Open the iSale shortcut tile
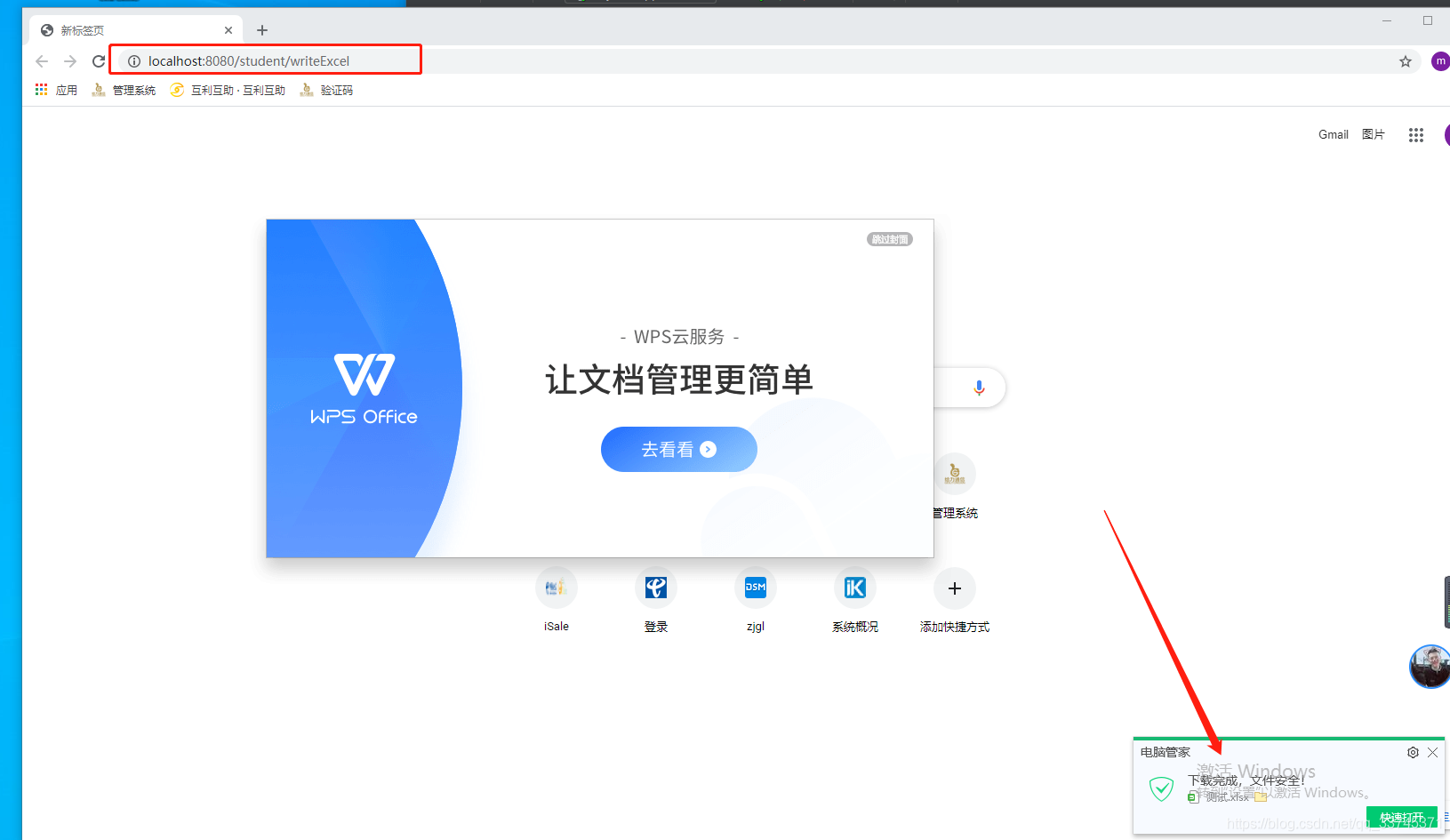The width and height of the screenshot is (1450, 840). 557,600
